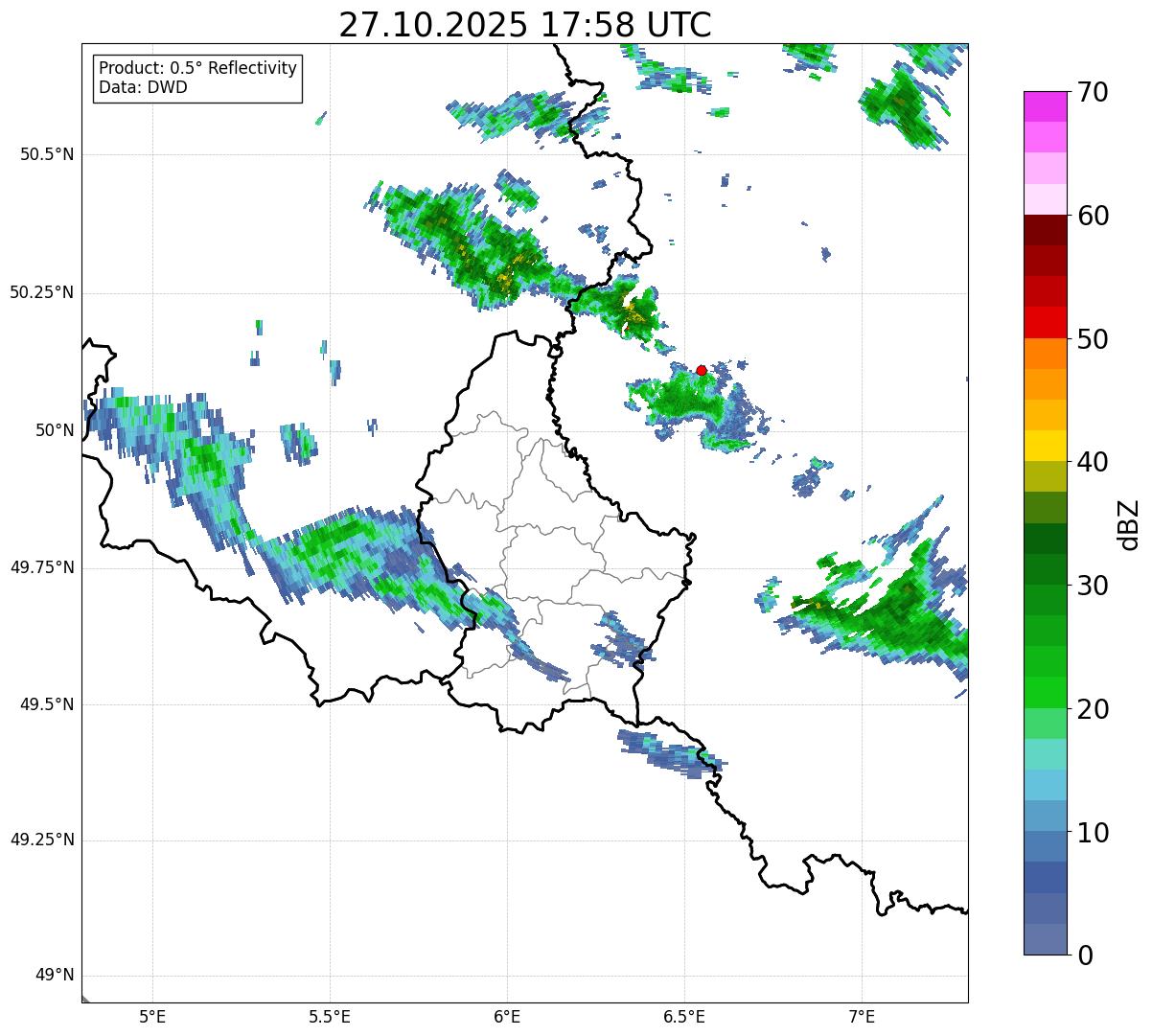The image size is (1152, 1036).
Task: Click the 49°N latitude label
Action: 55,976
